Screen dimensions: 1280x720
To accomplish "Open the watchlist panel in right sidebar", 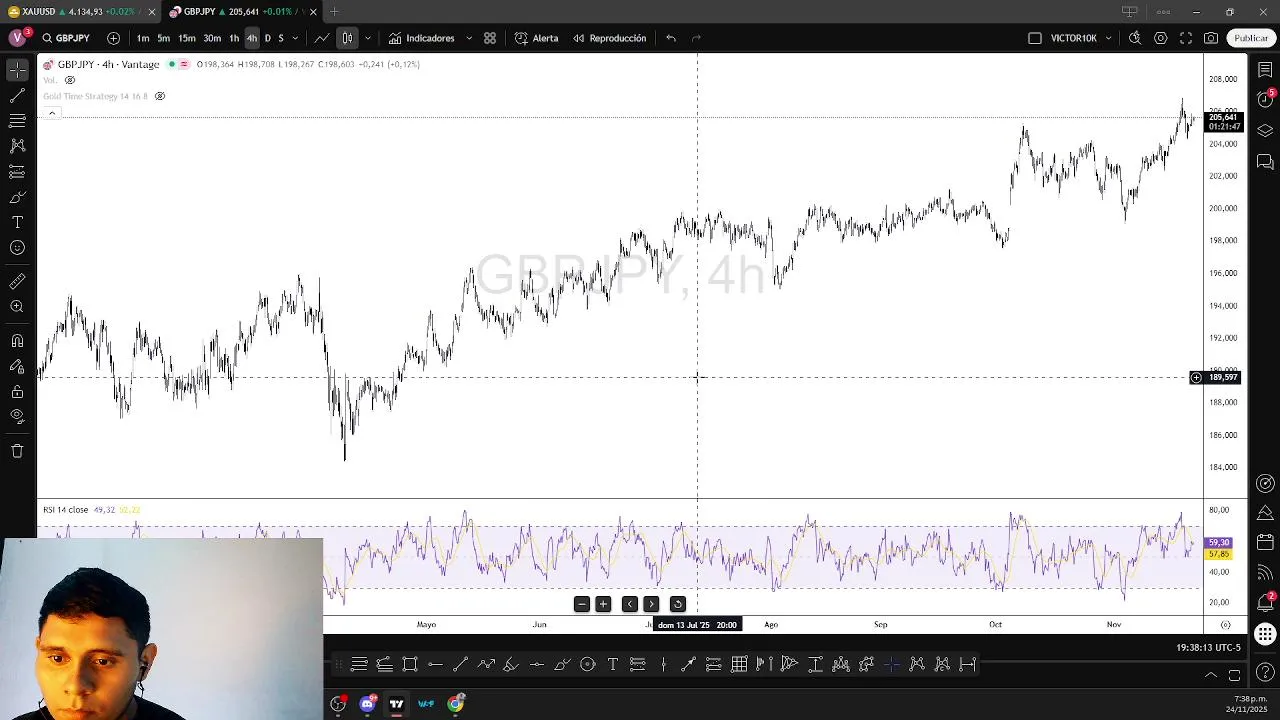I will pyautogui.click(x=1265, y=70).
